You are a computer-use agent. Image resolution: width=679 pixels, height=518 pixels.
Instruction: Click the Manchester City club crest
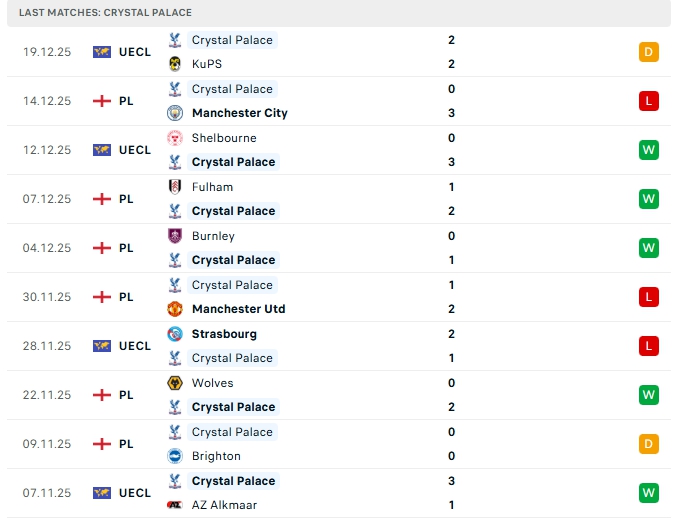click(175, 113)
